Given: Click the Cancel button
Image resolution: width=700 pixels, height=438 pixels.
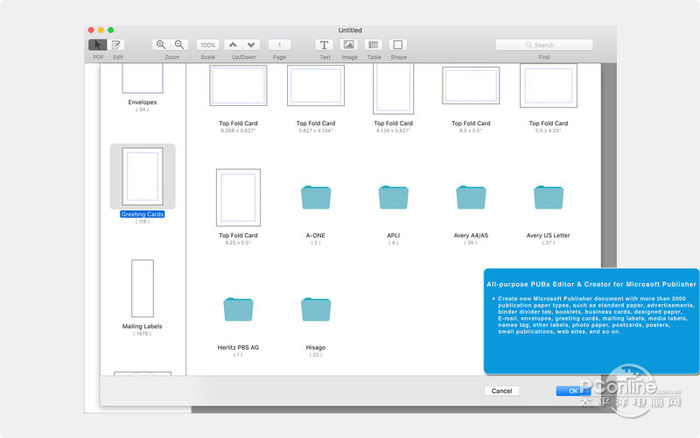Looking at the screenshot, I should point(502,391).
